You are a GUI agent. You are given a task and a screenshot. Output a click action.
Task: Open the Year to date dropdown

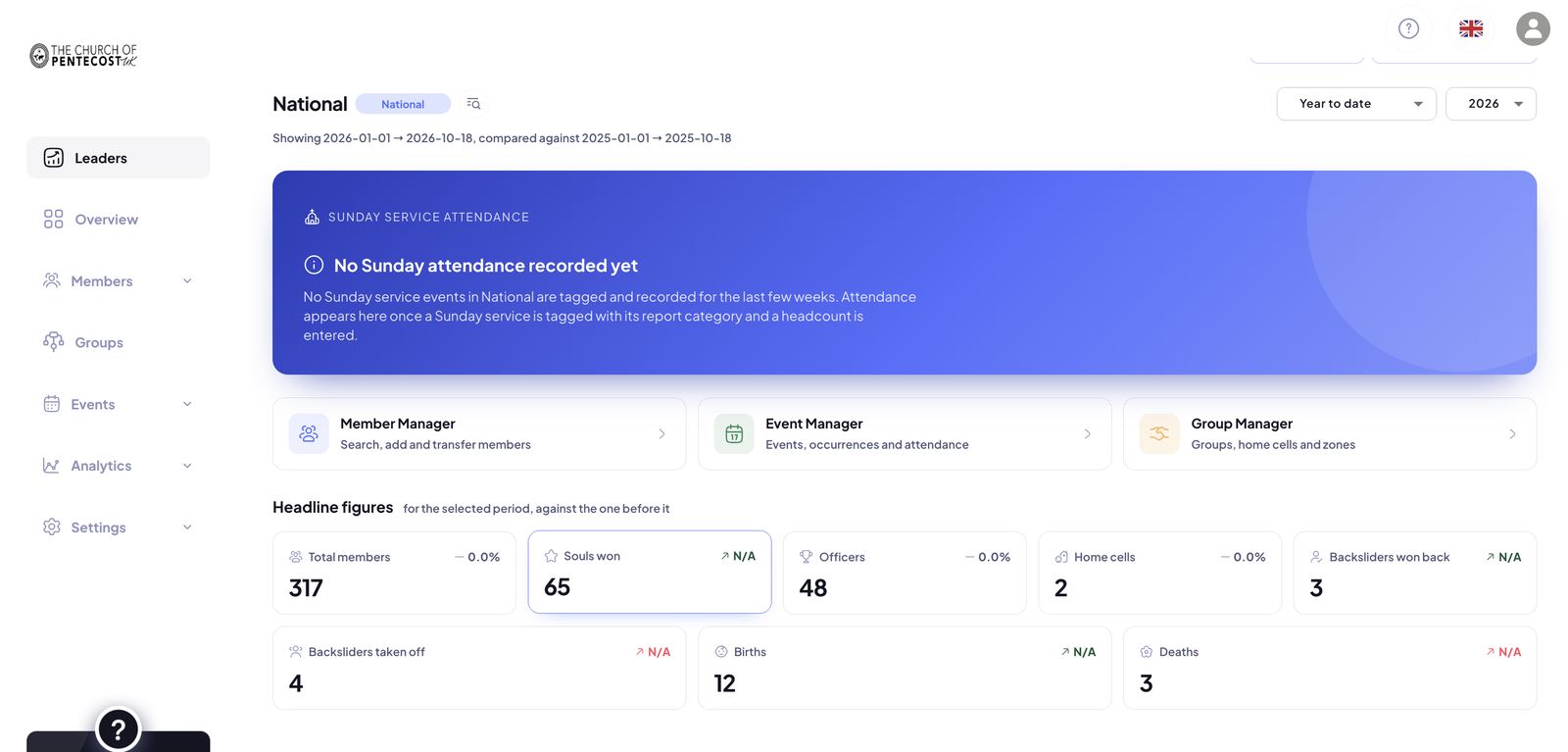1356,104
